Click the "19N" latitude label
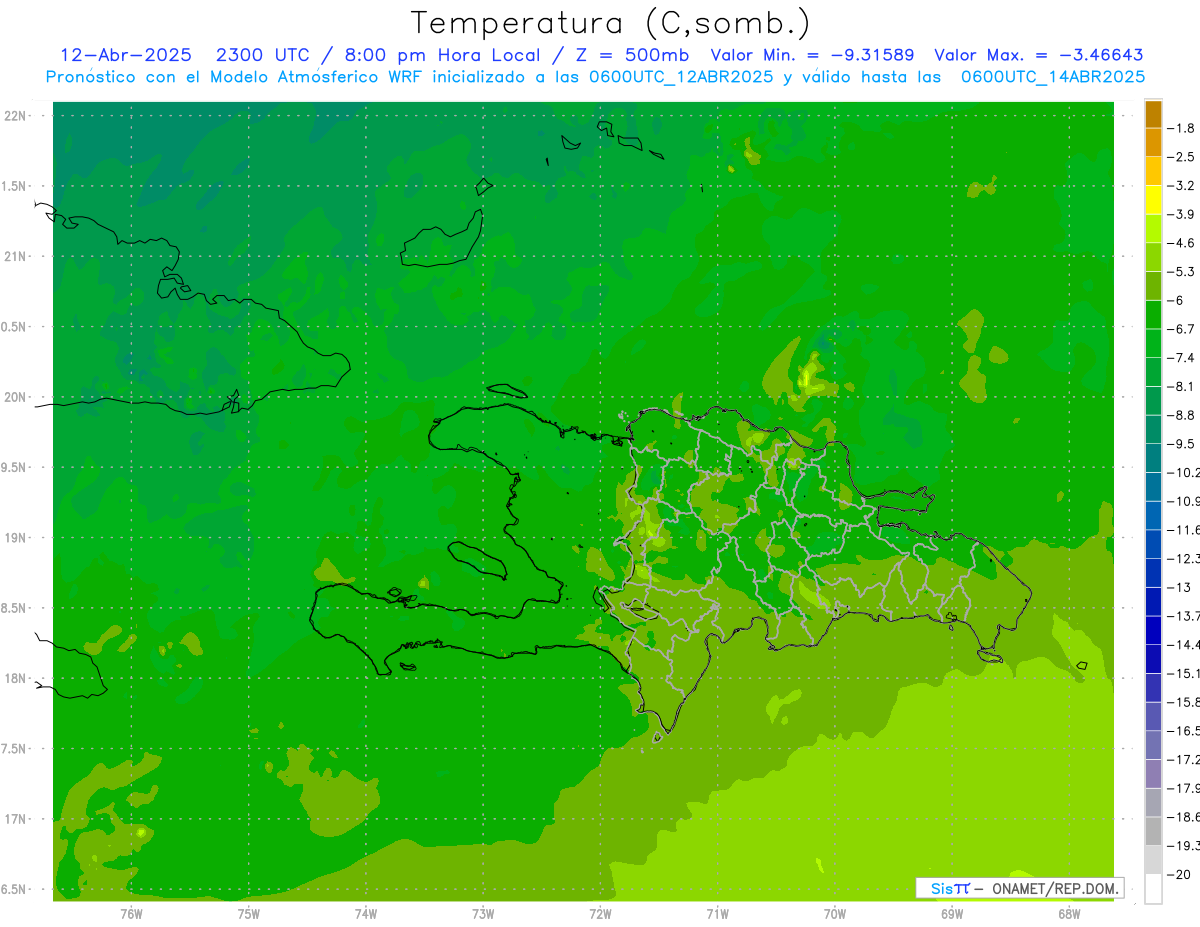Screen dimensions: 1200x927 [x=16, y=538]
